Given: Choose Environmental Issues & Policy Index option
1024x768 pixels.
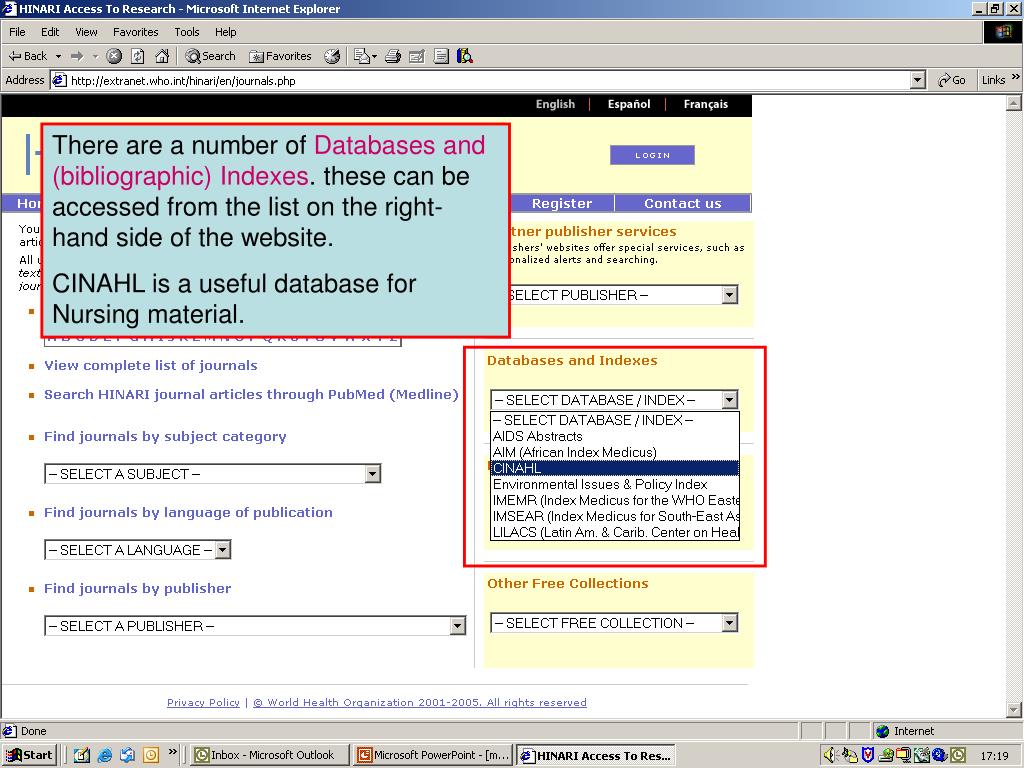Looking at the screenshot, I should click(615, 485).
